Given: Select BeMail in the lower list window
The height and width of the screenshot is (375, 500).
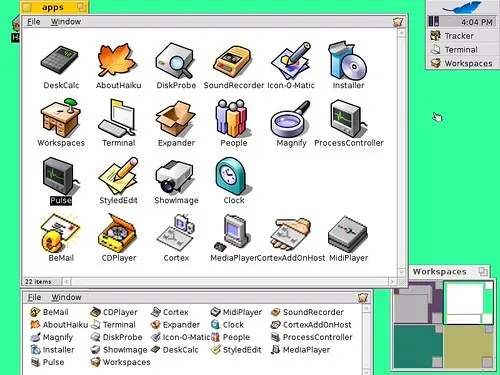Looking at the screenshot, I should pos(49,312).
